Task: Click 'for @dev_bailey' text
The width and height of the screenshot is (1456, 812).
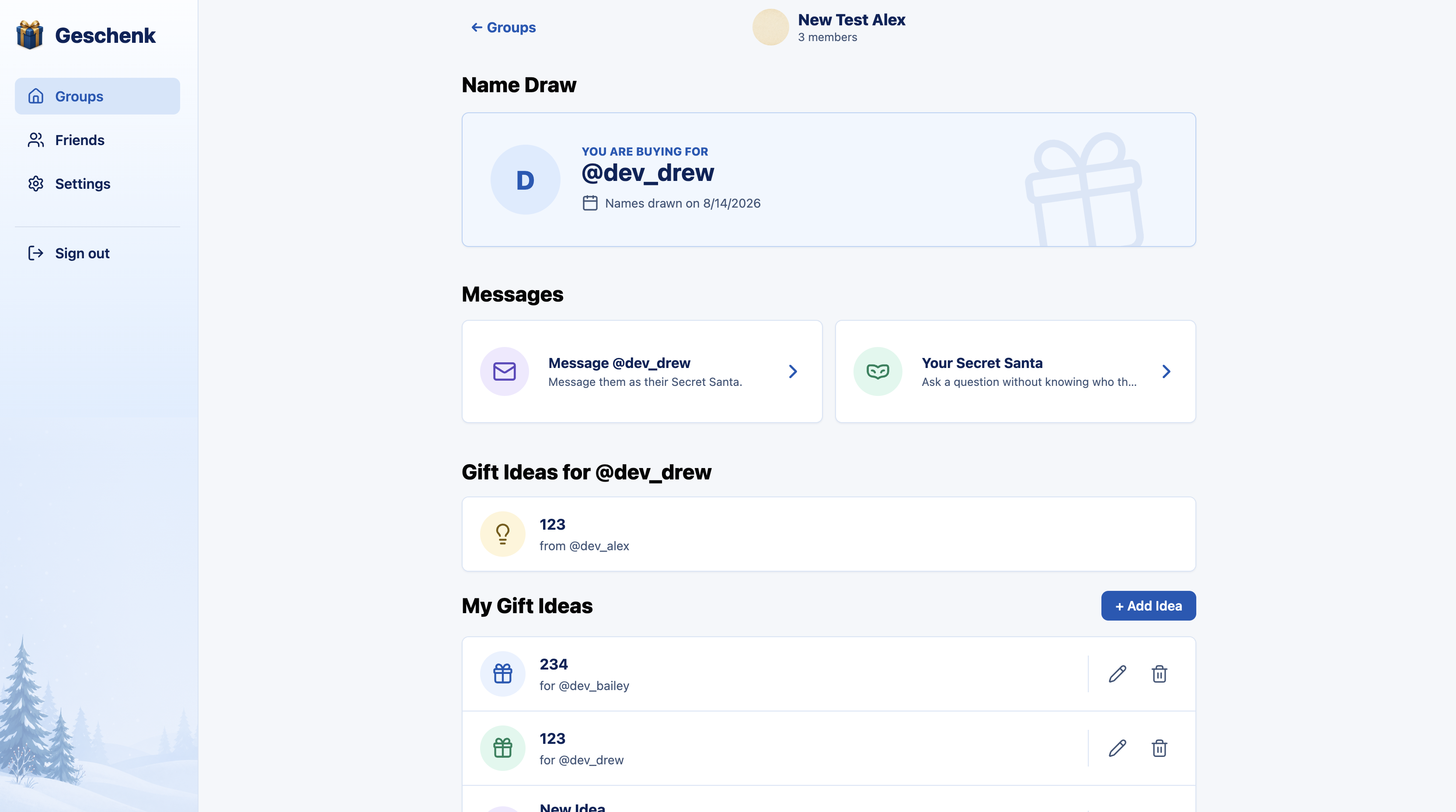Action: point(584,685)
